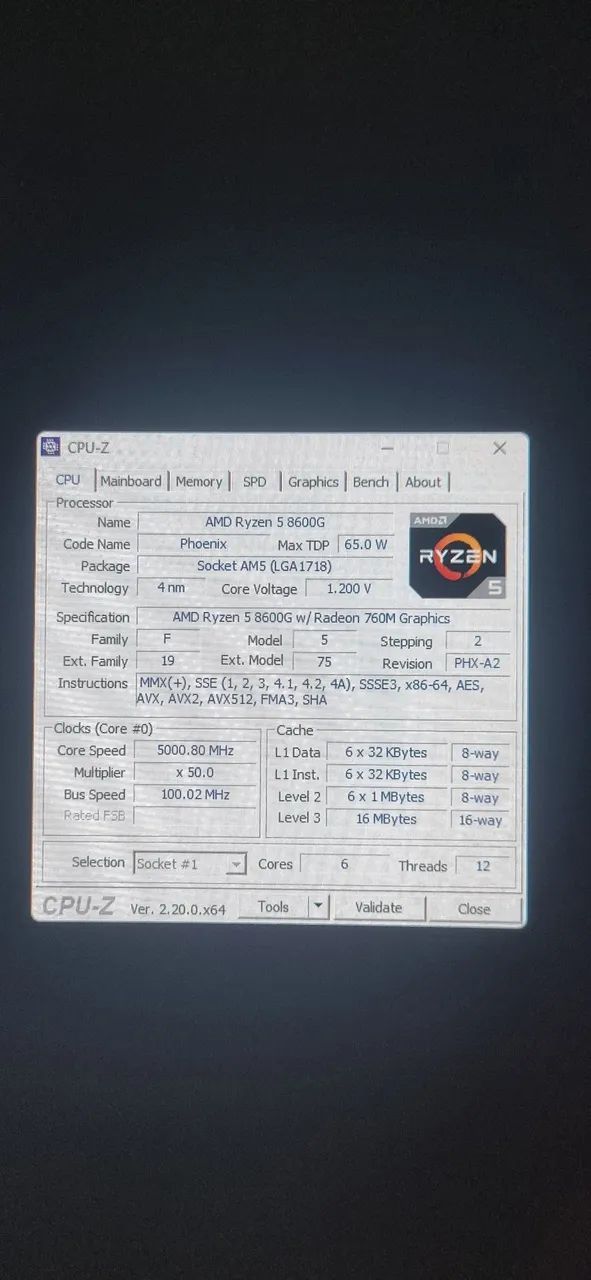The height and width of the screenshot is (1280, 591).
Task: Click the Level 3 value '16 MBytes'
Action: pos(386,819)
